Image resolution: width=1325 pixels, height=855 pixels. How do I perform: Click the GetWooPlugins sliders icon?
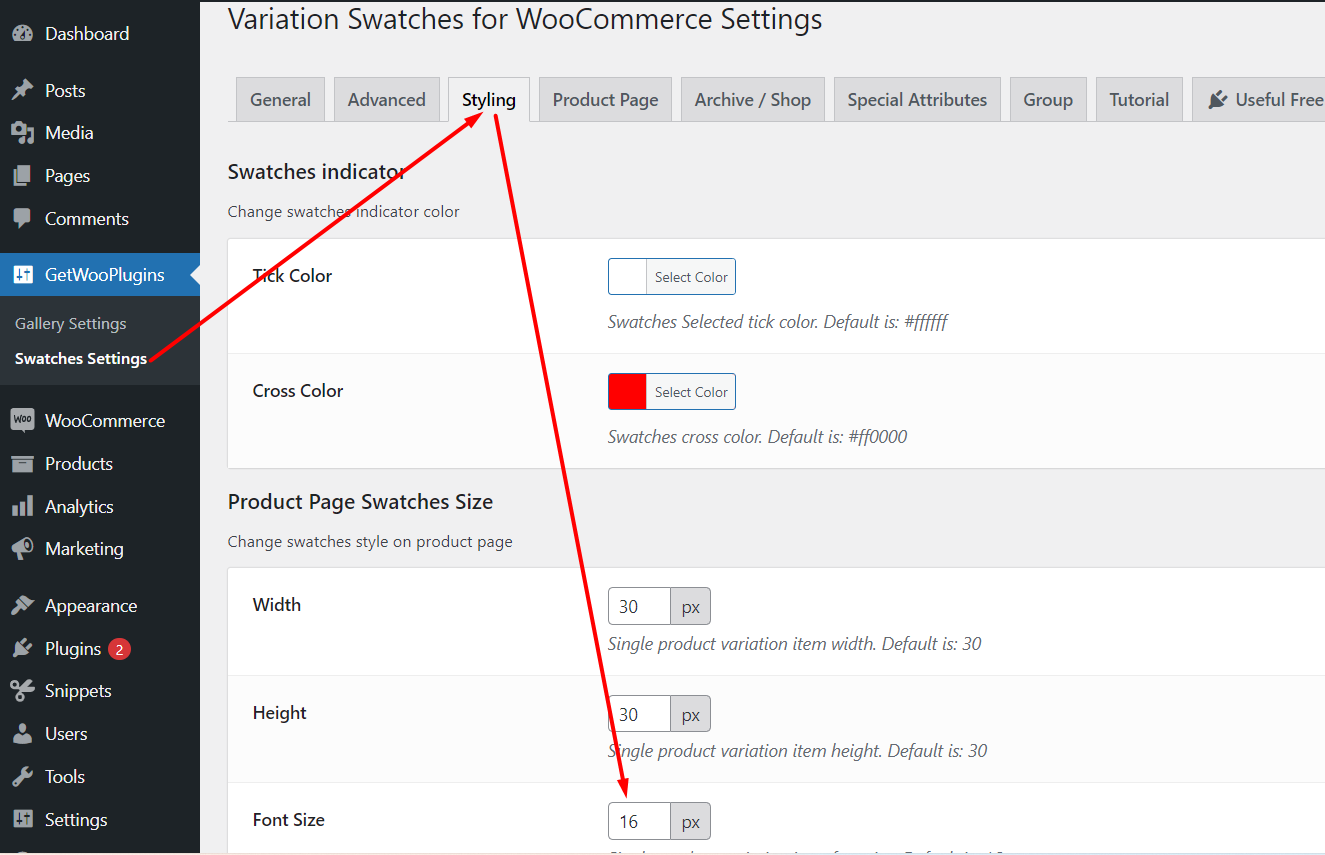click(22, 274)
